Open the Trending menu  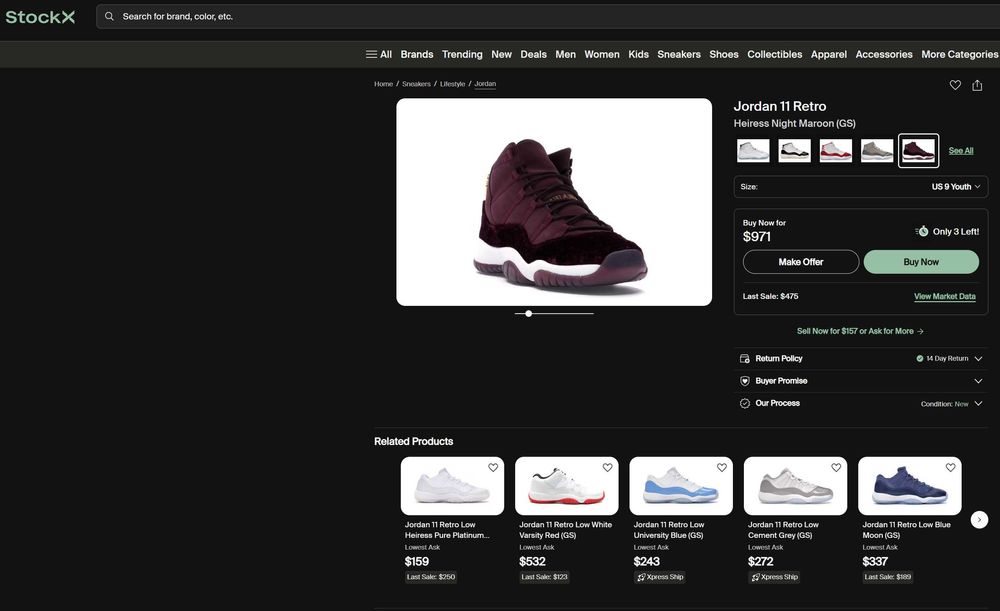(x=462, y=54)
